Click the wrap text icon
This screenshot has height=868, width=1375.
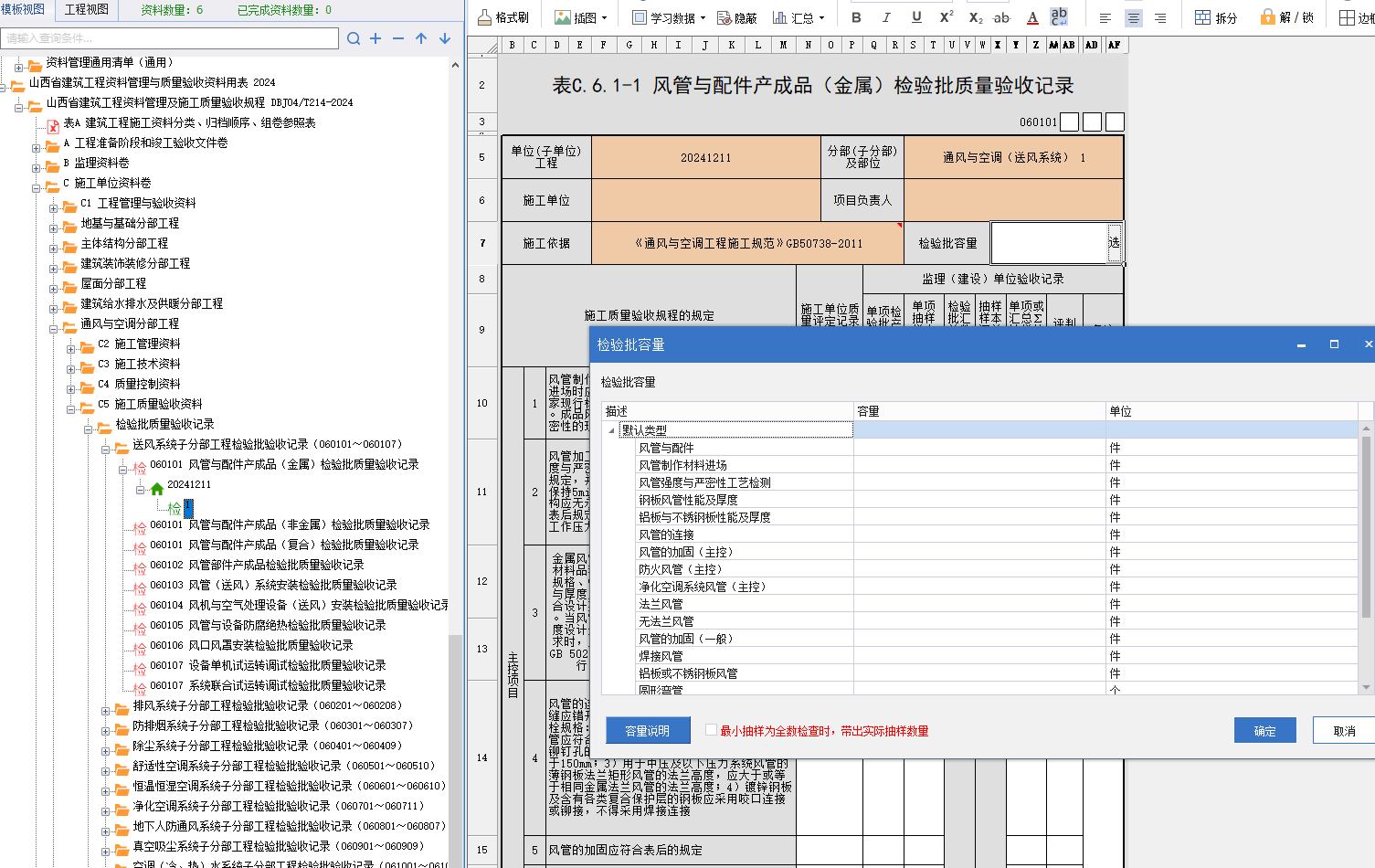[1059, 17]
